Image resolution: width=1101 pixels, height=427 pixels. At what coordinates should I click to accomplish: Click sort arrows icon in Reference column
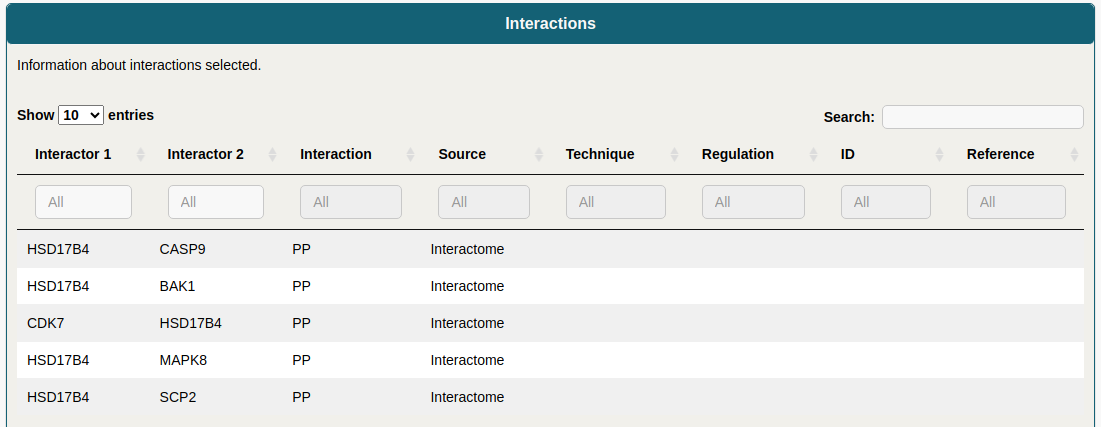coord(1074,155)
